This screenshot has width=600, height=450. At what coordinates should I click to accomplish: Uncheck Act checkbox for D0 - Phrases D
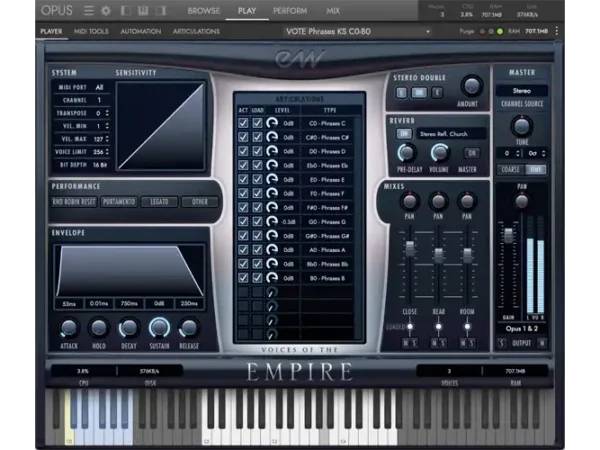[x=243, y=151]
